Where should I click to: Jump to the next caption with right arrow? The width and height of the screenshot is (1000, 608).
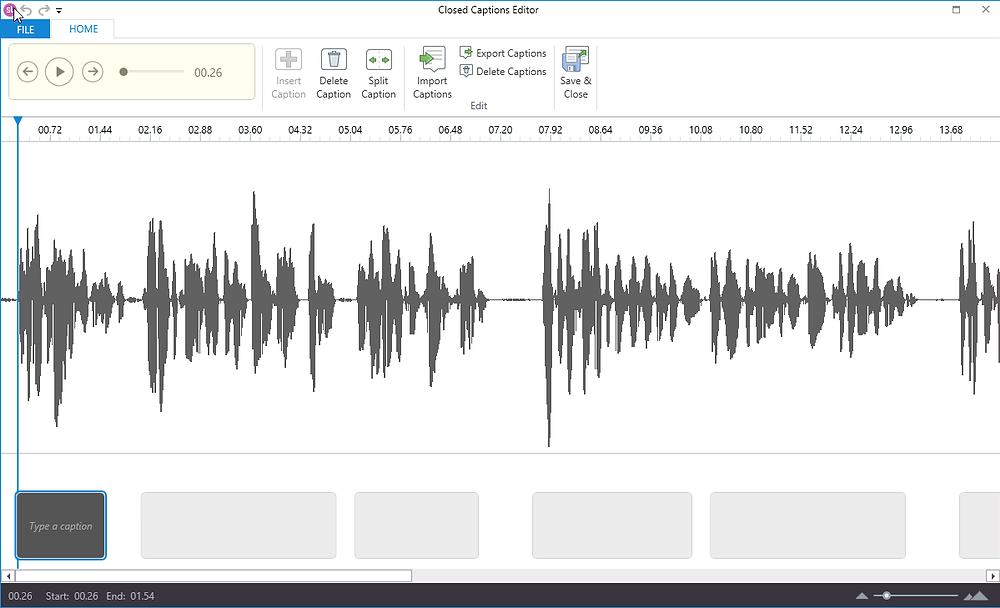pyautogui.click(x=92, y=72)
